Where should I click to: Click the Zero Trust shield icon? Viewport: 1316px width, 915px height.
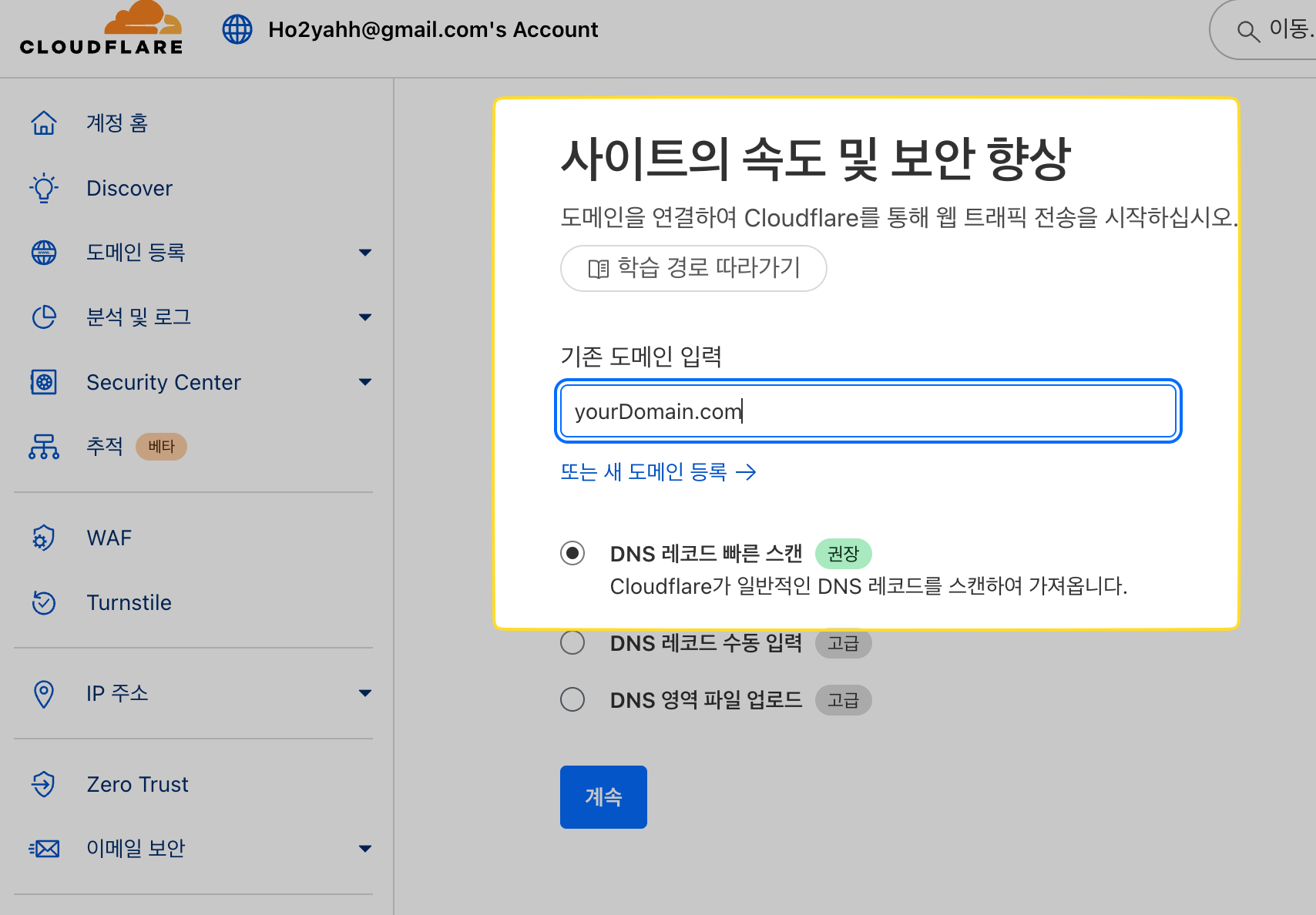pyautogui.click(x=44, y=784)
